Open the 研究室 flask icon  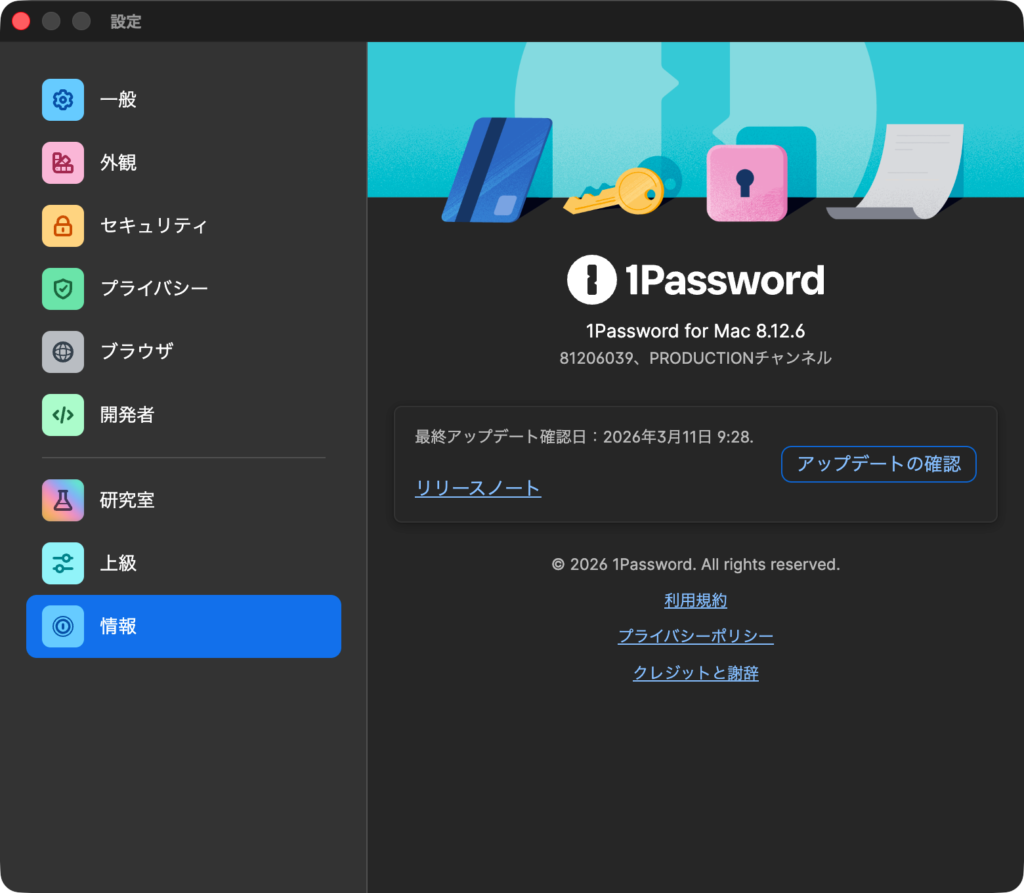coord(63,500)
